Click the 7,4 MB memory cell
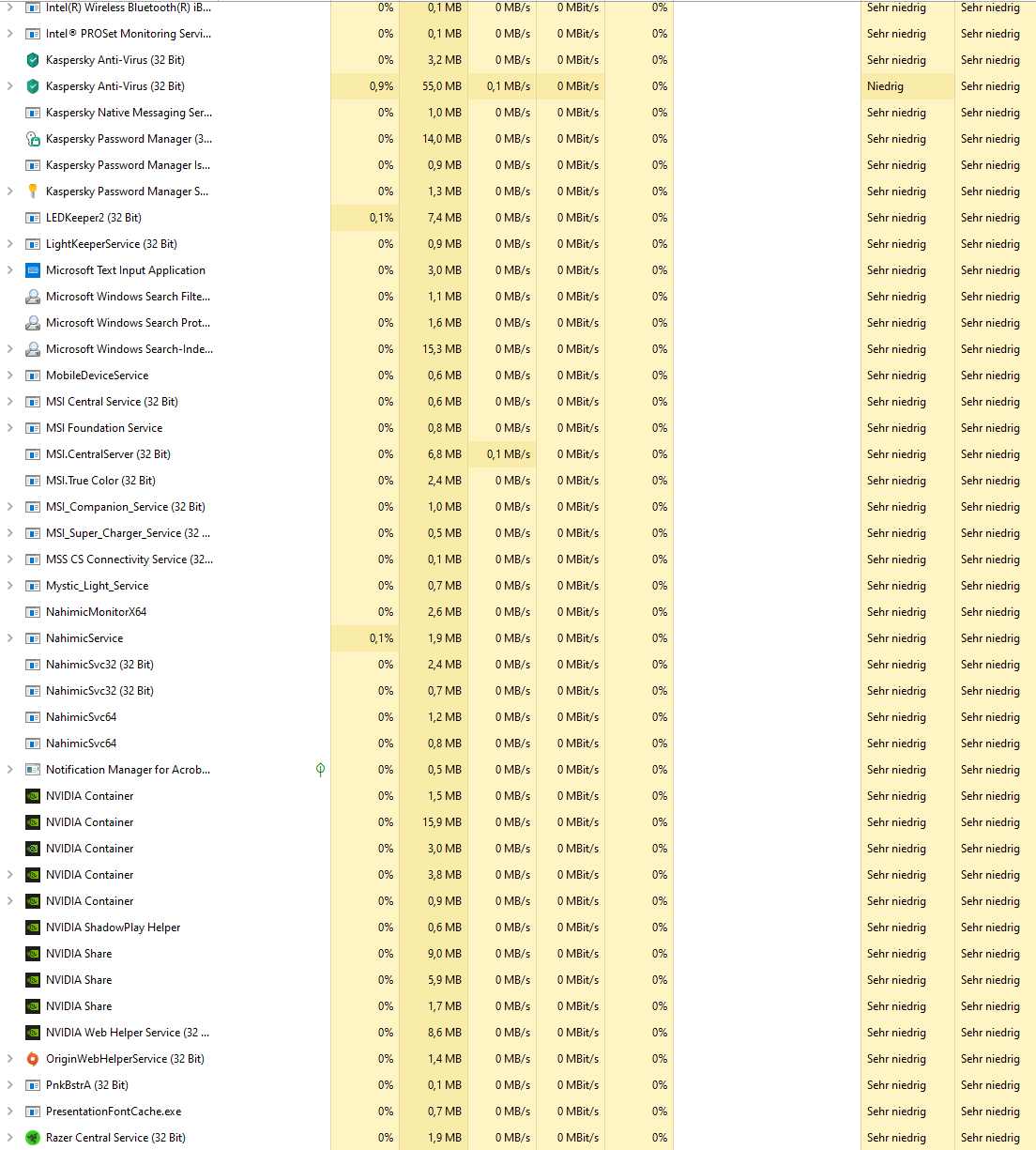Viewport: 1036px width, 1150px height. click(434, 218)
